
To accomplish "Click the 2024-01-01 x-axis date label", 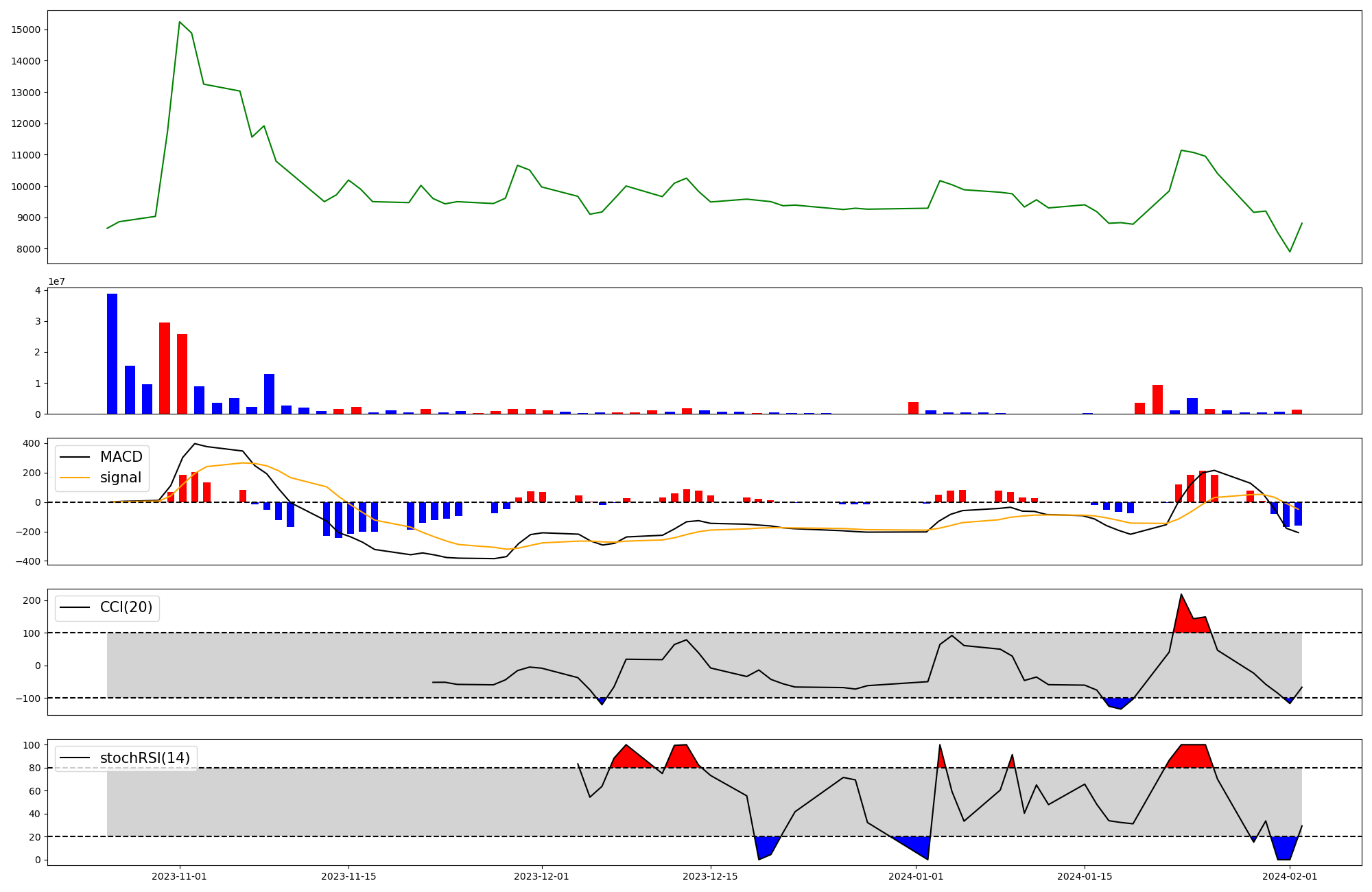I will point(916,876).
